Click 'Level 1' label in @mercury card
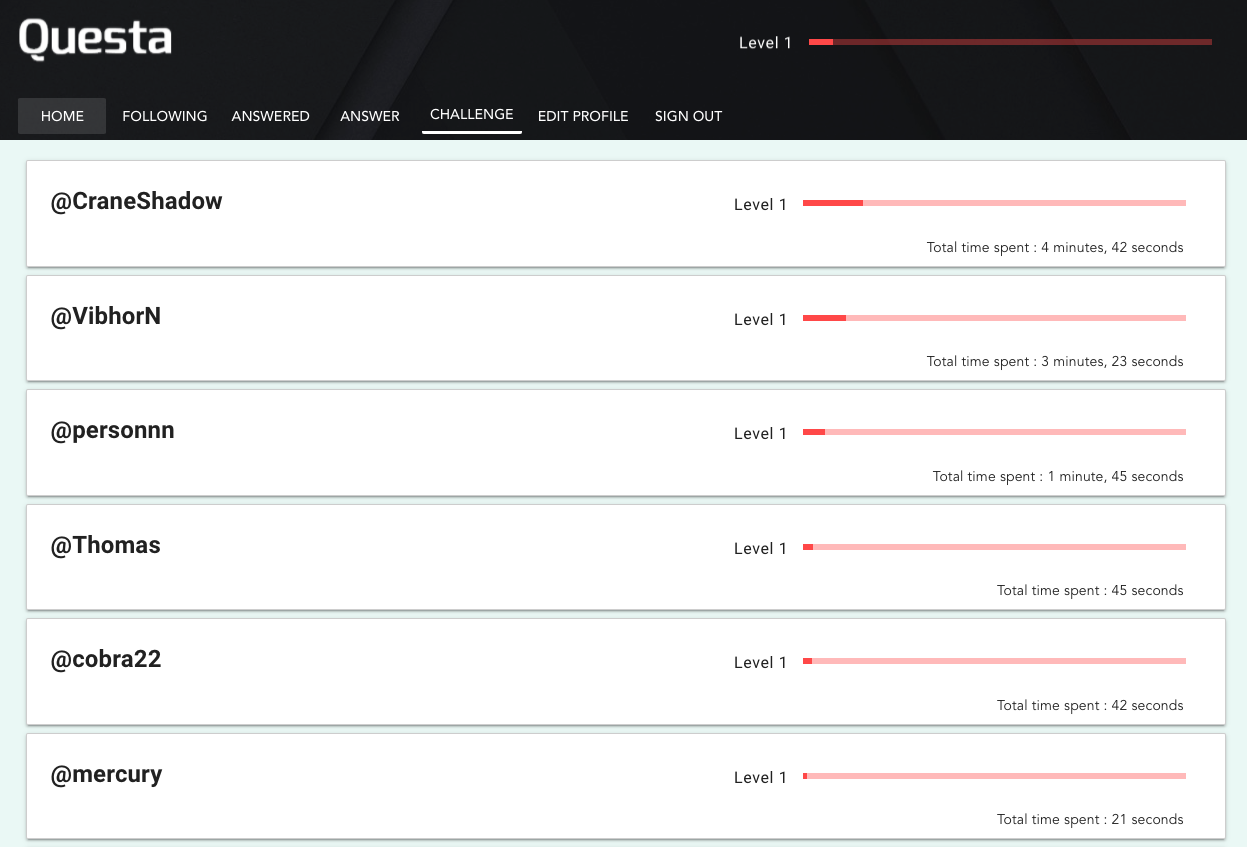Viewport: 1247px width, 847px height. [x=760, y=778]
